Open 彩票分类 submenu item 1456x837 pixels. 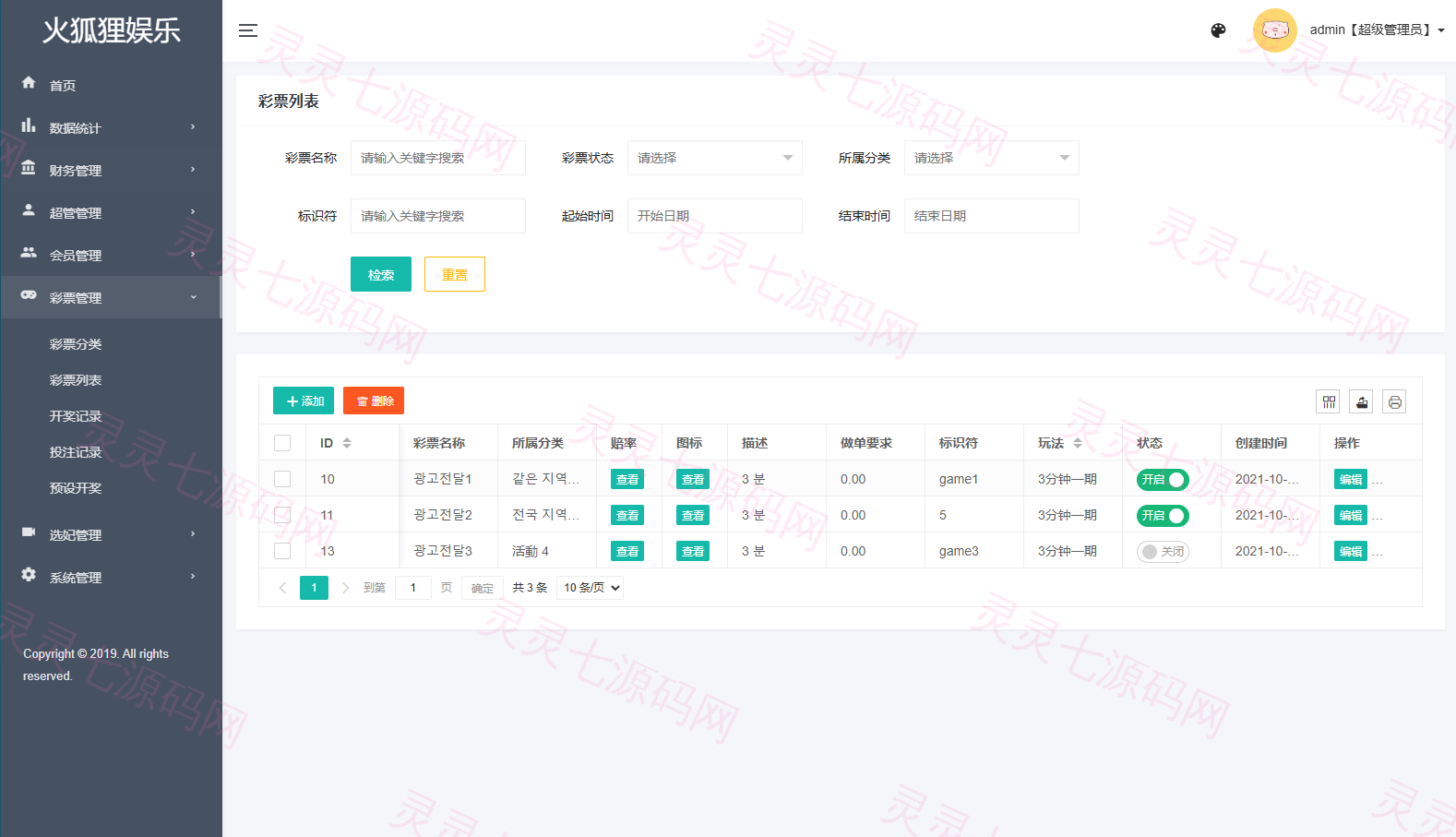76,344
